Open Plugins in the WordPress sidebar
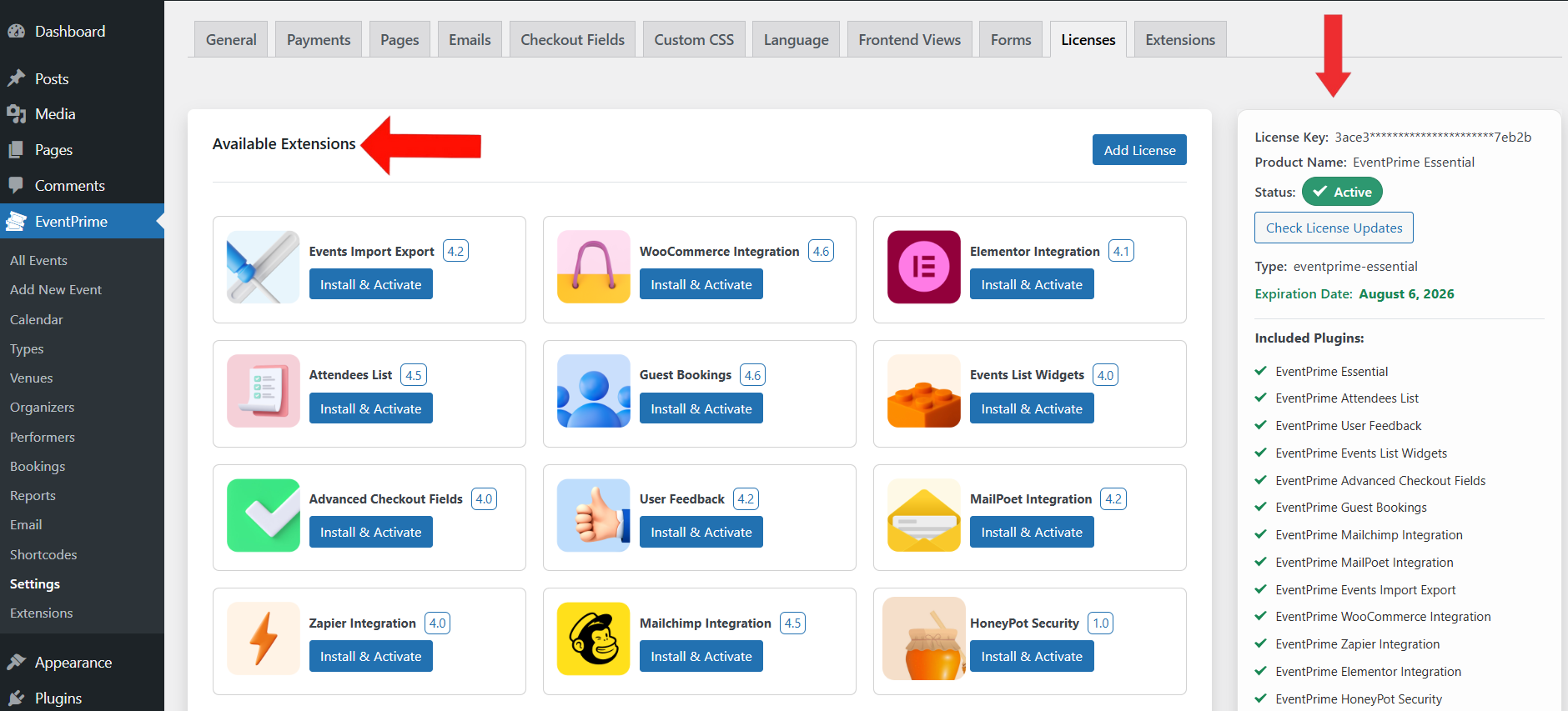The image size is (1568, 711). coord(58,698)
